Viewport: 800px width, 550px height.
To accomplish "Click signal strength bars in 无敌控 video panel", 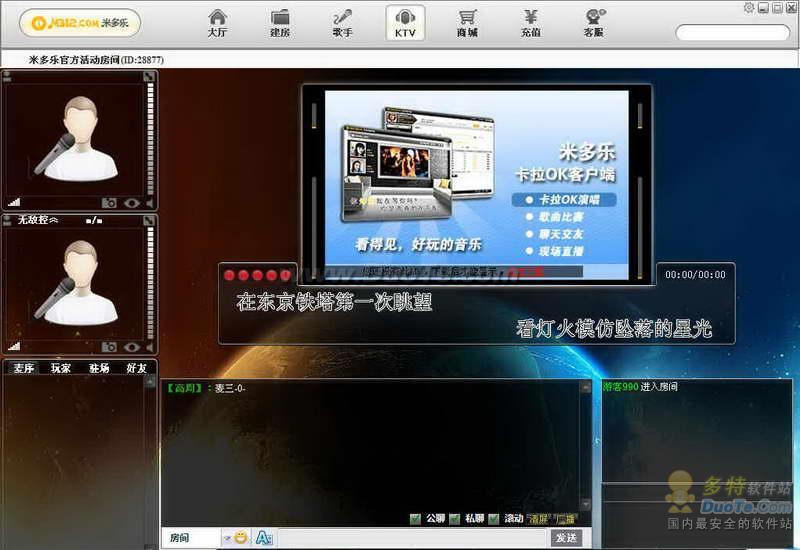I will tap(14, 346).
